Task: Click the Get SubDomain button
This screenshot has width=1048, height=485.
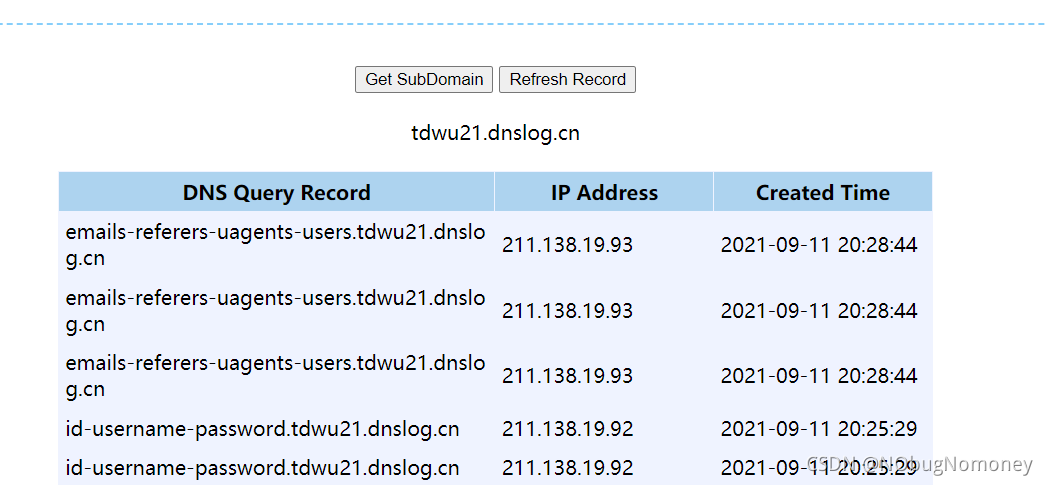Action: coord(424,79)
